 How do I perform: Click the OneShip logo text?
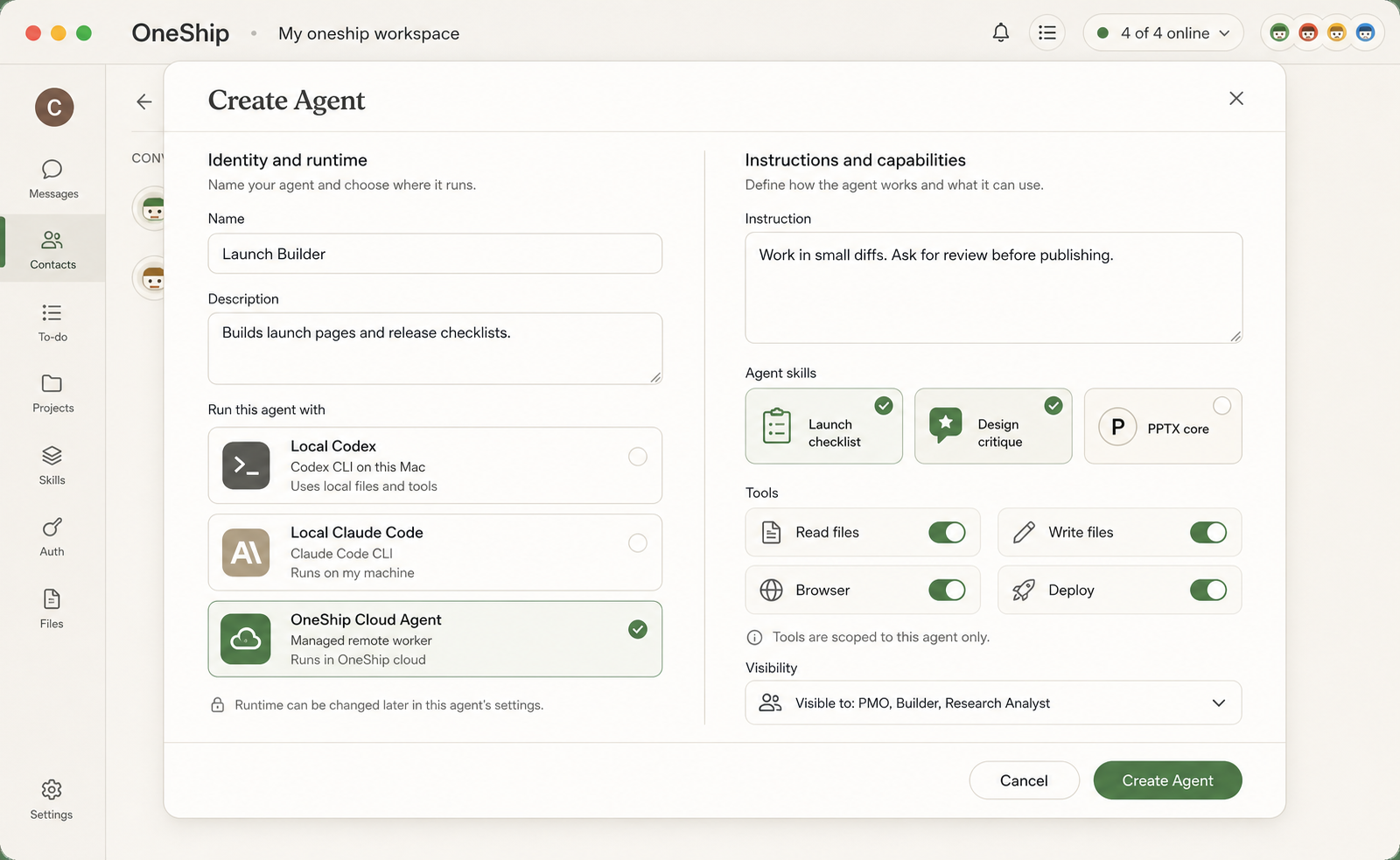(x=180, y=33)
